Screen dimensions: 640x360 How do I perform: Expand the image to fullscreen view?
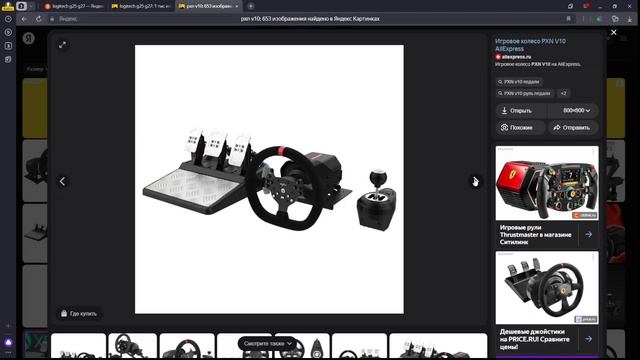tap(62, 45)
